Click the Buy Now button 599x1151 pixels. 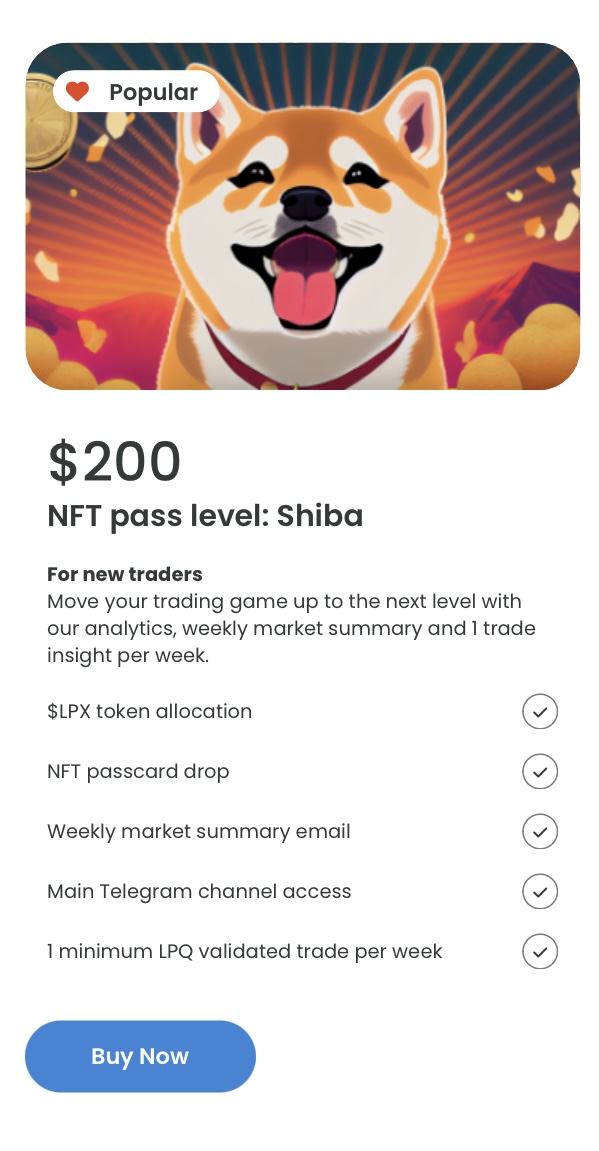(x=140, y=1056)
